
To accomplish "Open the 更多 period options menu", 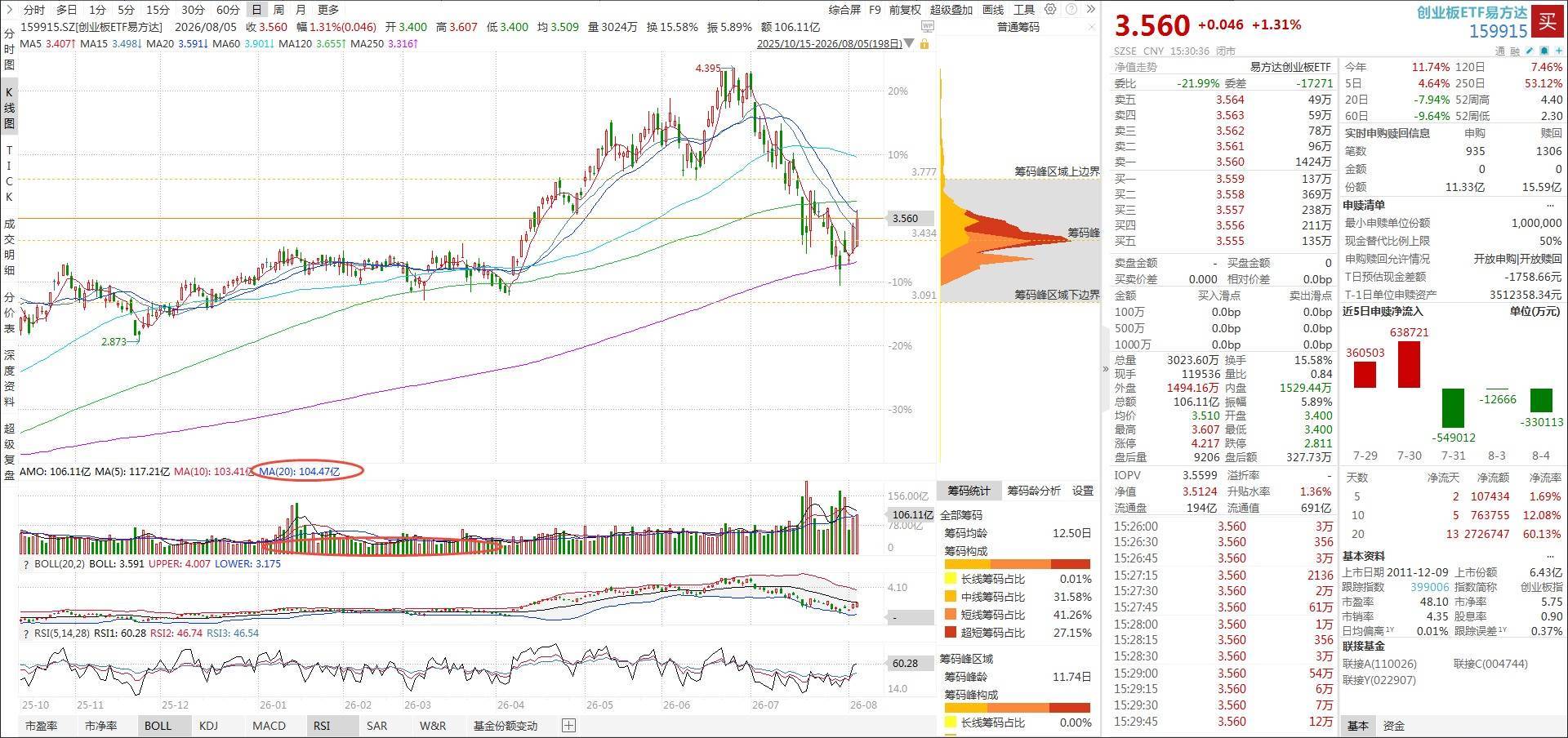I will [x=328, y=10].
